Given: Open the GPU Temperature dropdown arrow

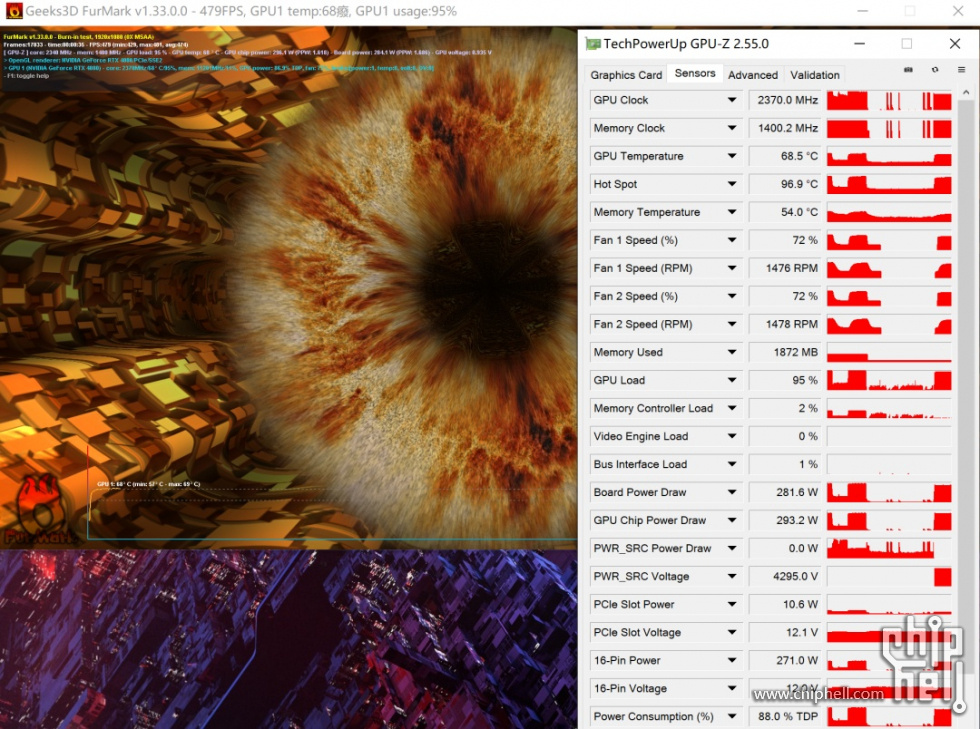Looking at the screenshot, I should coord(731,156).
